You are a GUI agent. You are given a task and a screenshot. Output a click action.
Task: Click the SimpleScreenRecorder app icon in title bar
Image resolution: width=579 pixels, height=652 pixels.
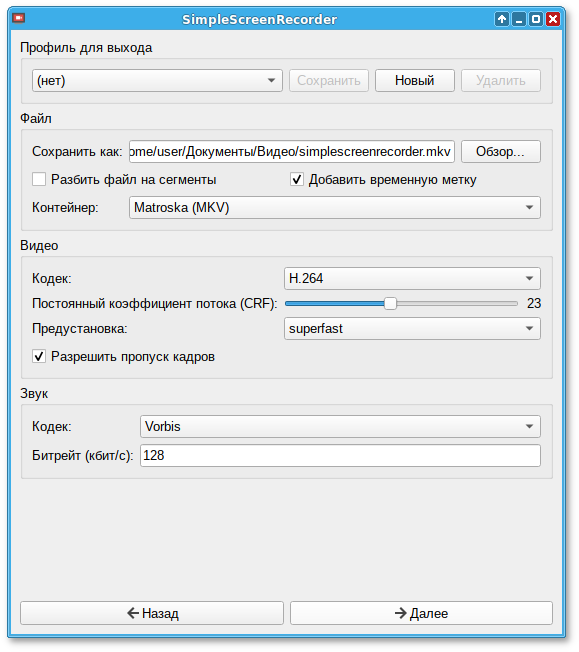tap(19, 18)
